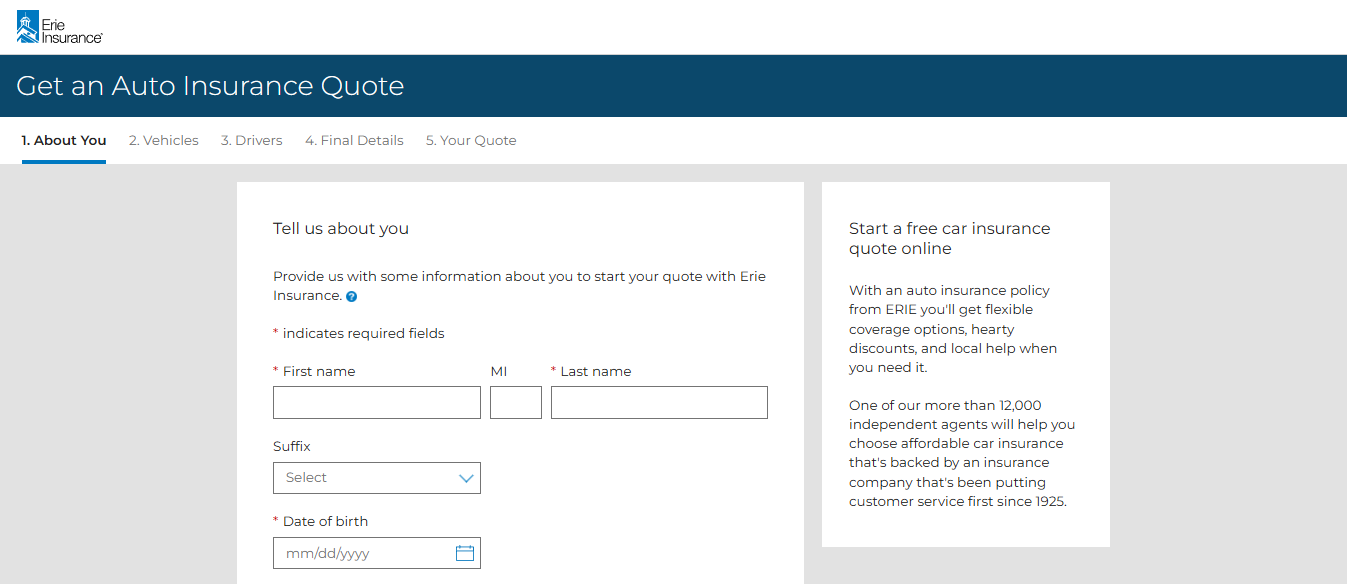Open the blue question mark help icon
Screen dimensions: 1347x584
[352, 297]
